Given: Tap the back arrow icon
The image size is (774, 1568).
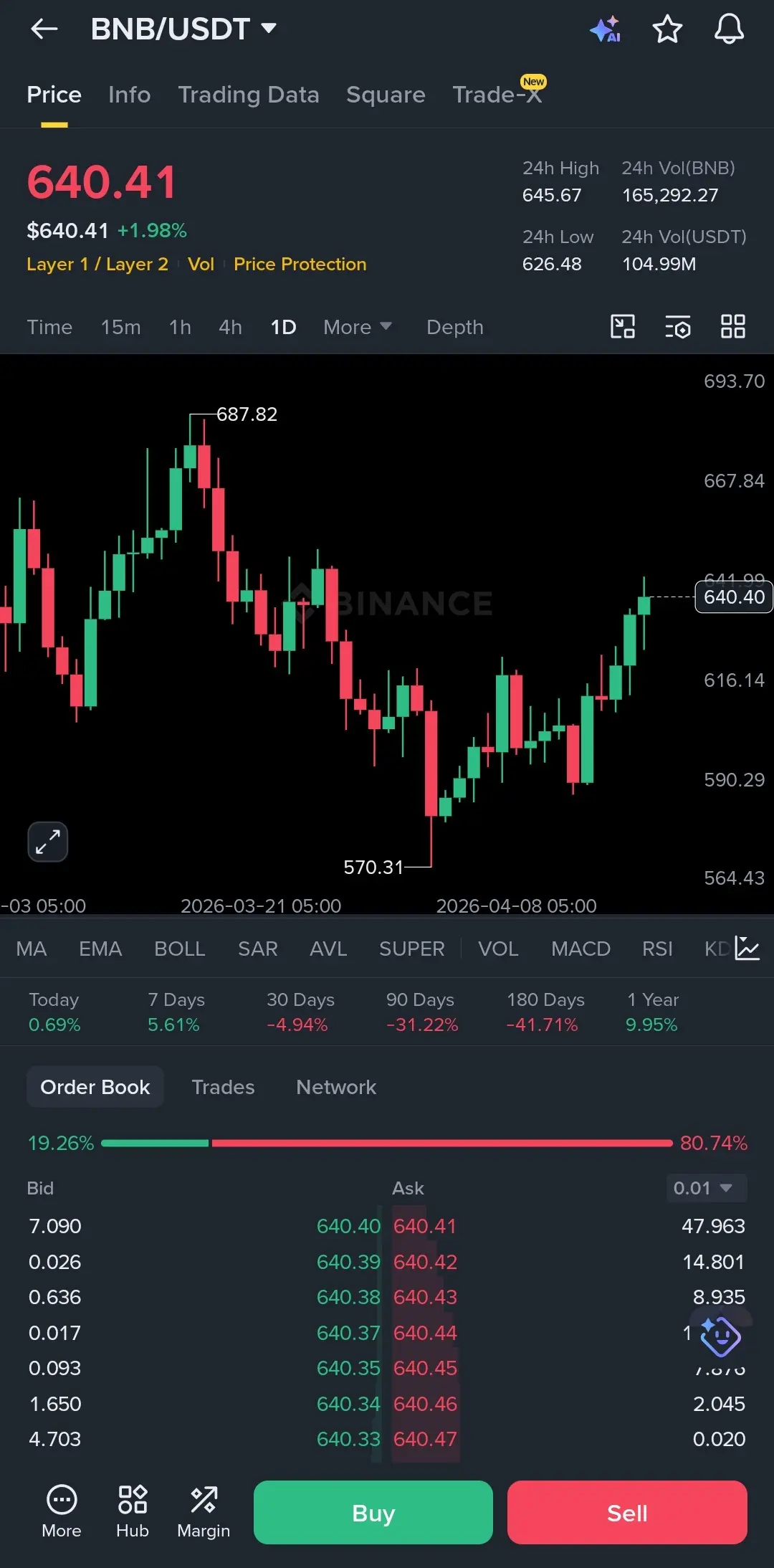Looking at the screenshot, I should 44,29.
